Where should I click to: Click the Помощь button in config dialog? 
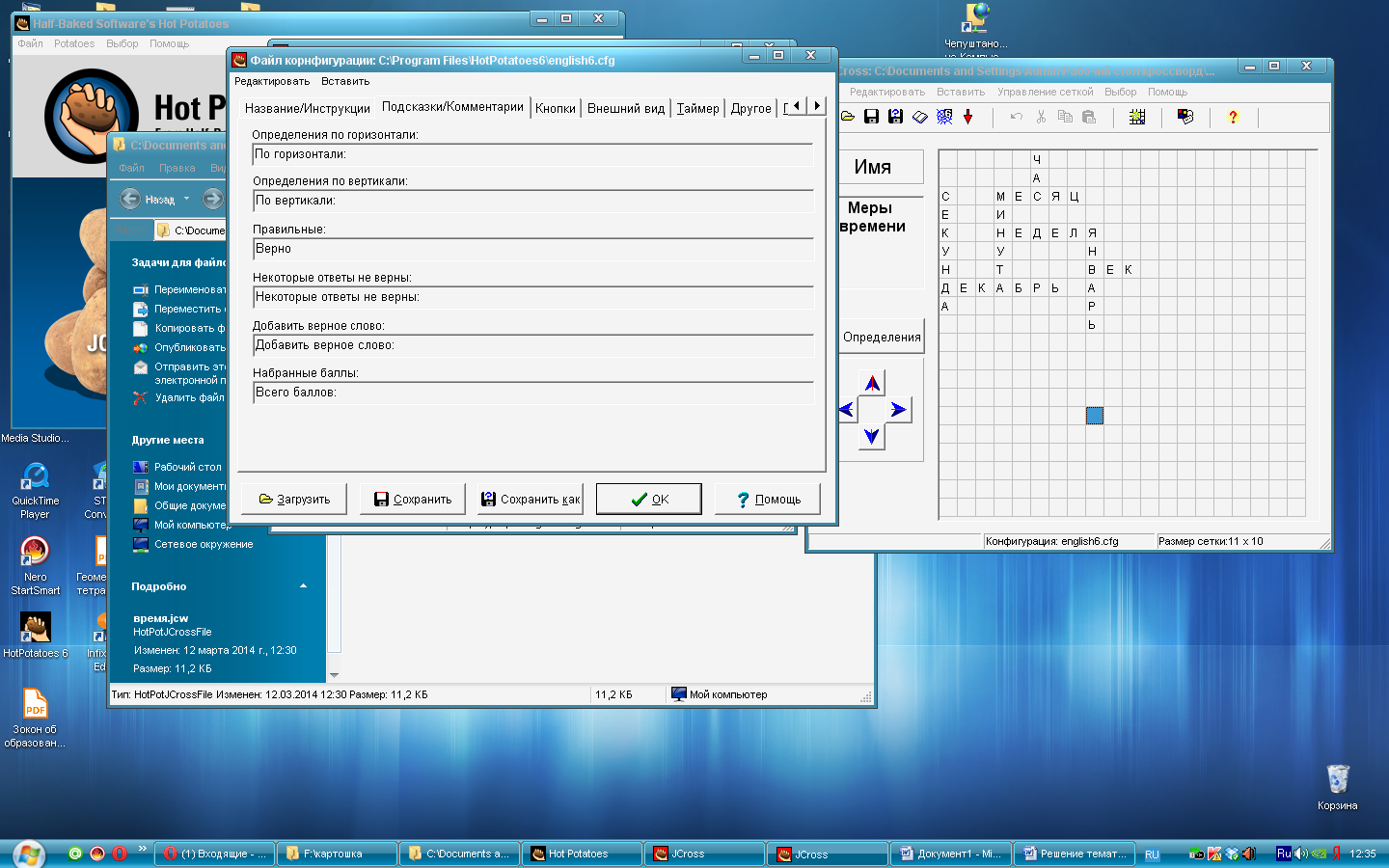[x=768, y=499]
